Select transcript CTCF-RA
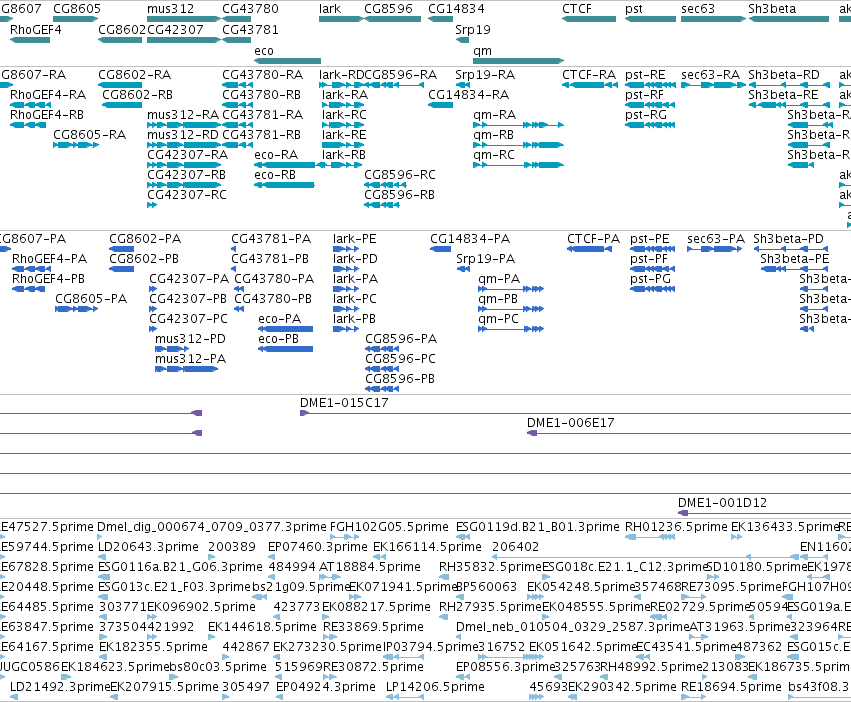This screenshot has width=851, height=702. click(589, 74)
